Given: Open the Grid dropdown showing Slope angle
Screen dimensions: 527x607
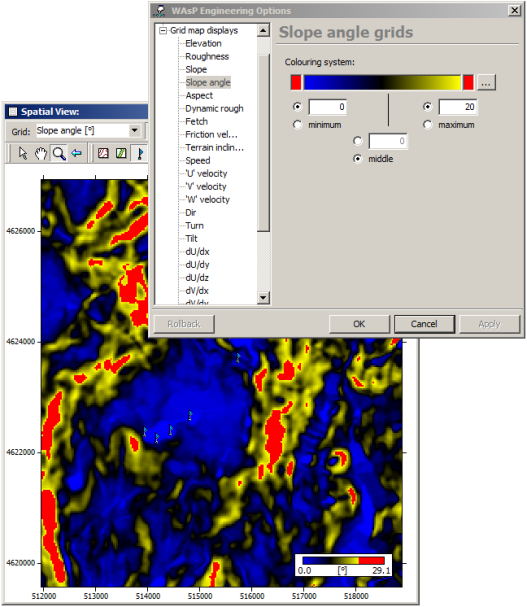Looking at the screenshot, I should (x=135, y=130).
